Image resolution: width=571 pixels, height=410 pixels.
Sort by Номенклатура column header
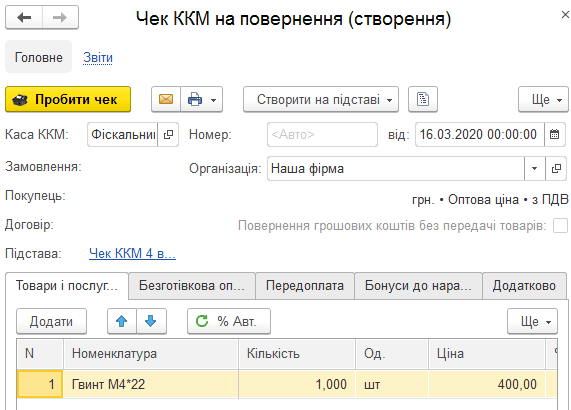click(151, 354)
